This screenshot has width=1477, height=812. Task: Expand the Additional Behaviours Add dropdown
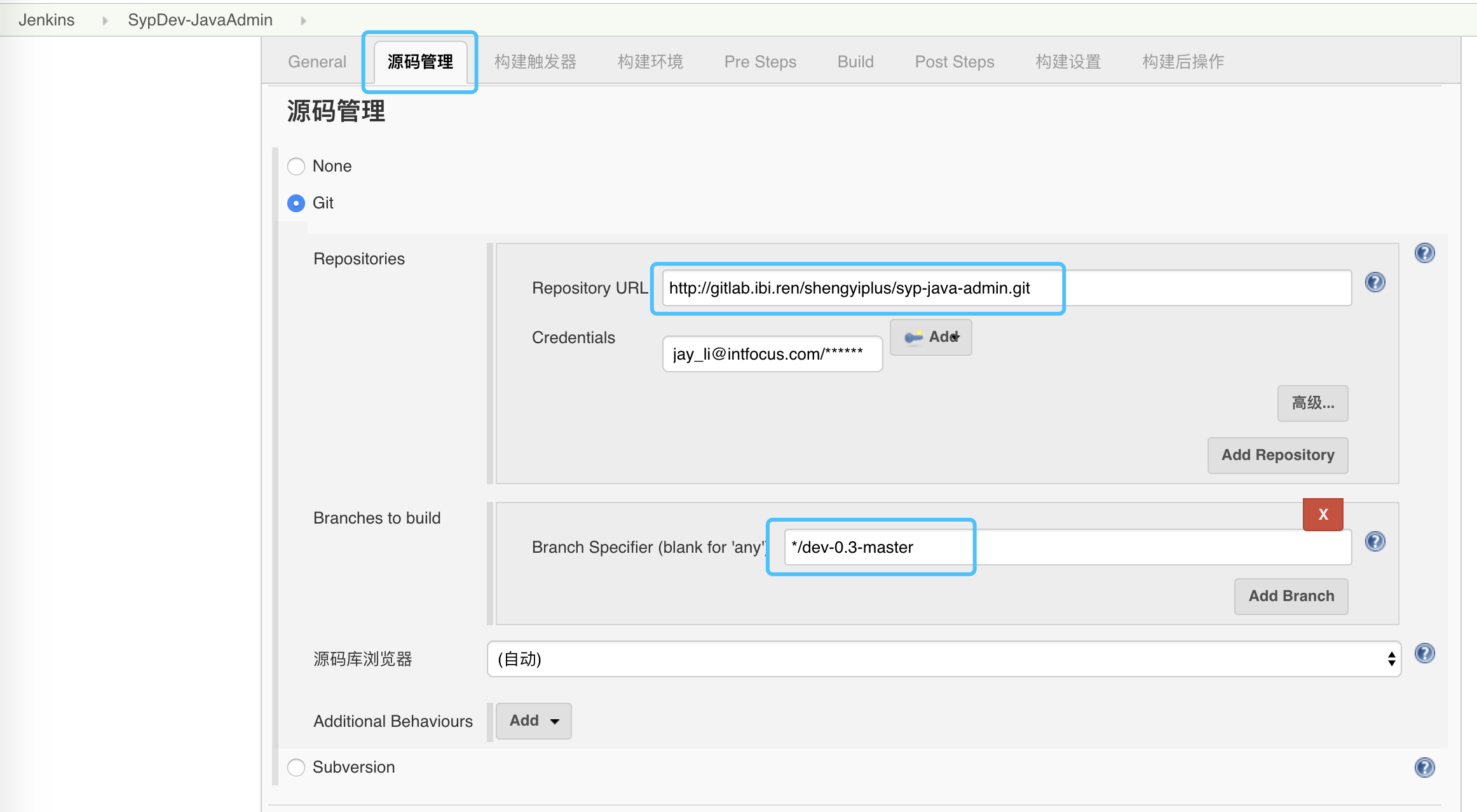[533, 721]
